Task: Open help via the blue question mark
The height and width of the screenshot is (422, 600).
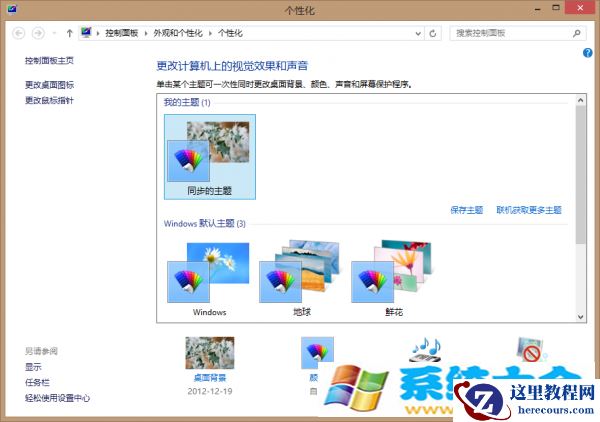Action: (587, 53)
